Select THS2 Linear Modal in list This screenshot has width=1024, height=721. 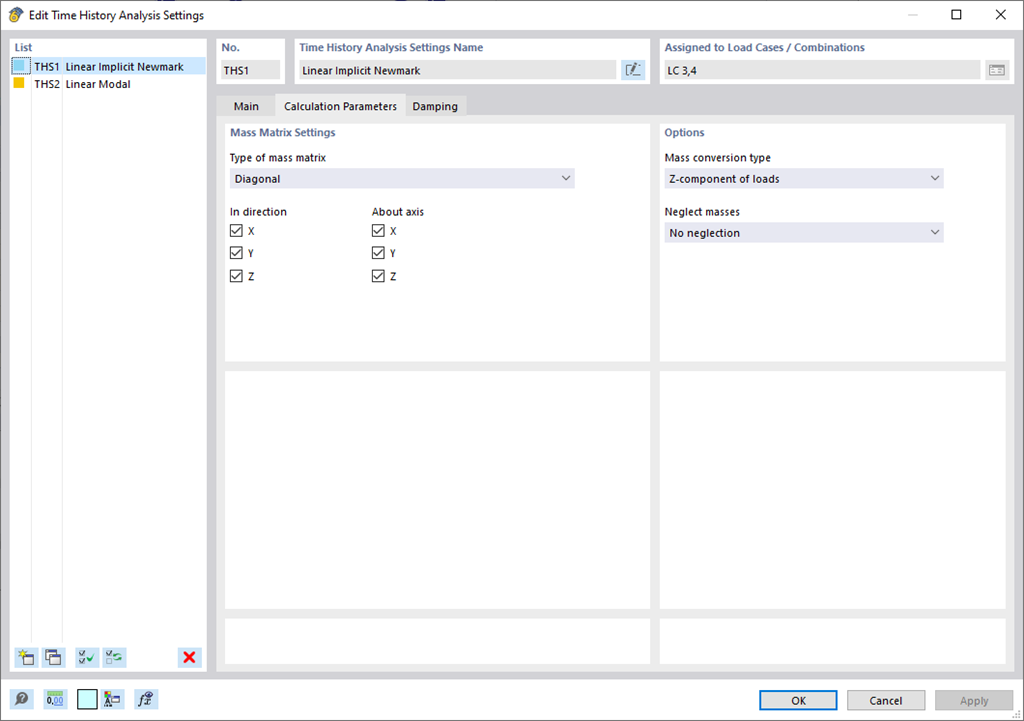(108, 84)
